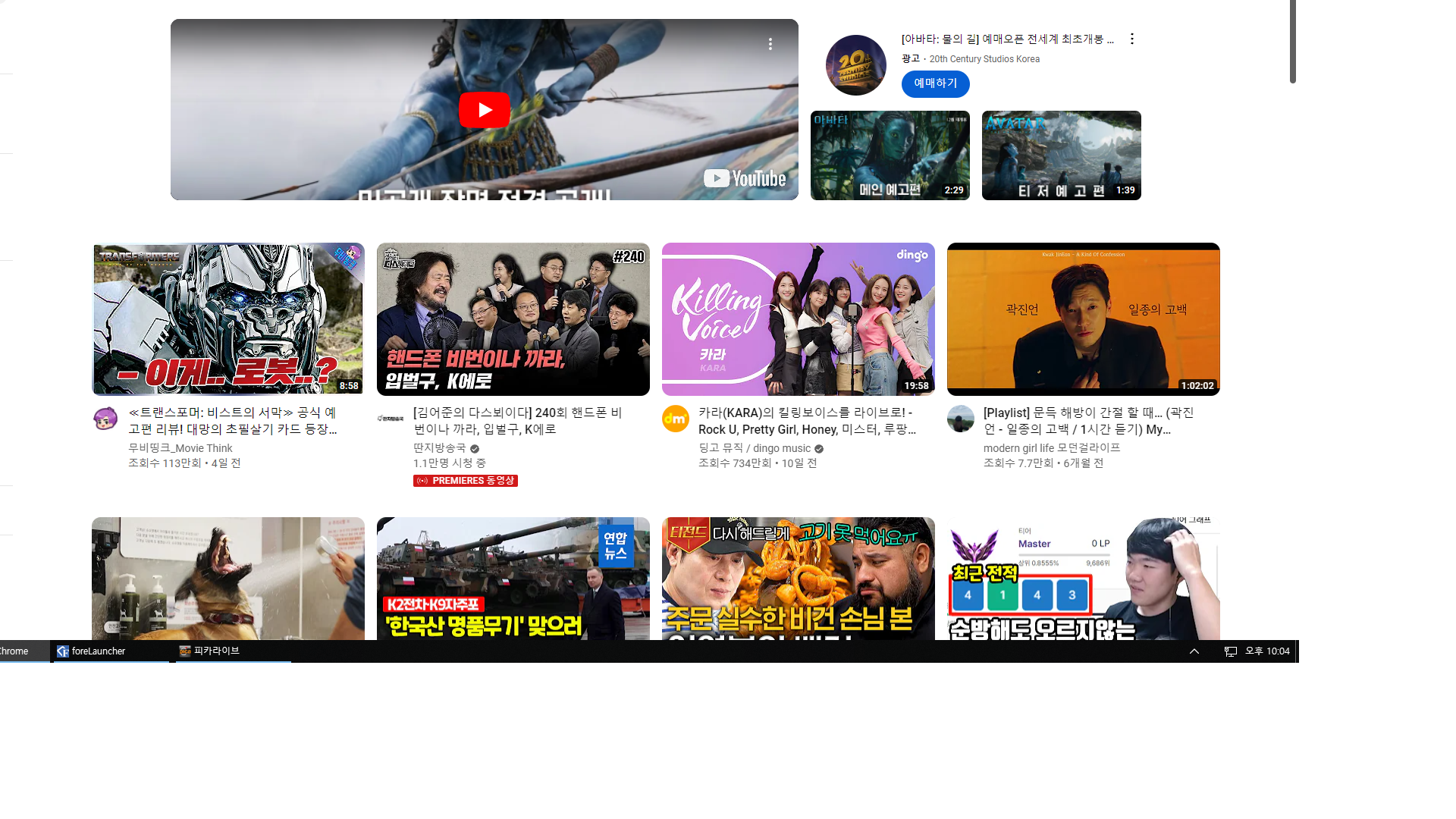Show hidden system tray icons chevron
This screenshot has height=819, width=1456.
(1194, 651)
